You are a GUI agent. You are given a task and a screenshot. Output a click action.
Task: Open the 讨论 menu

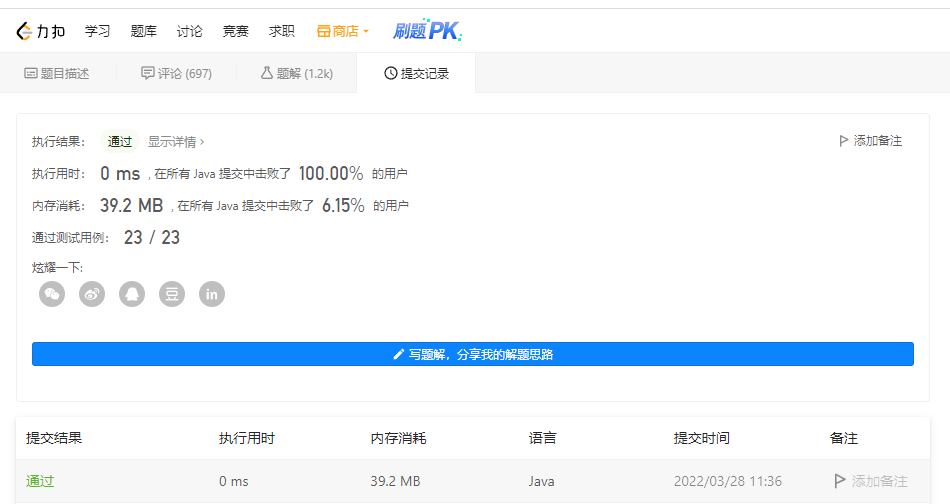190,31
